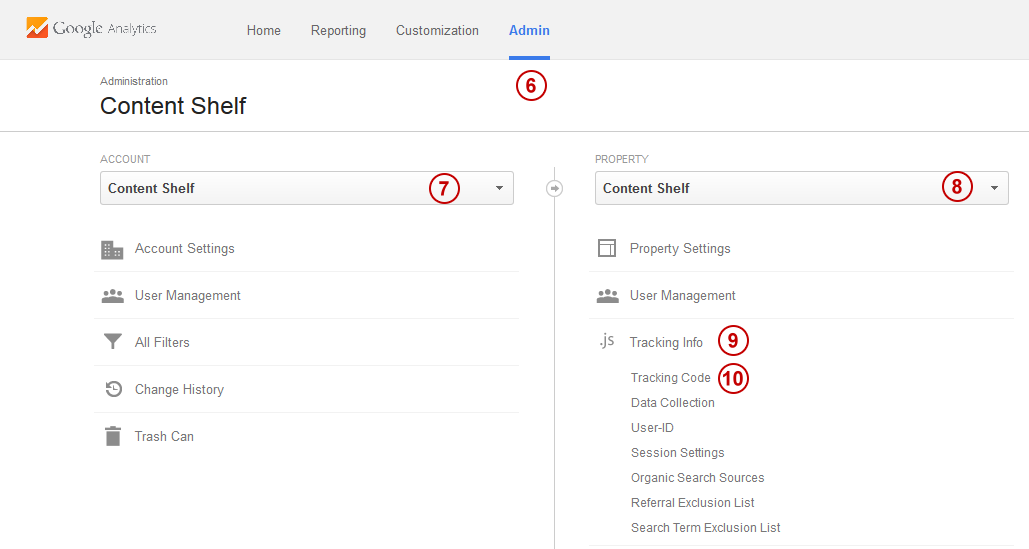Open the Property dropdown showing Content Shelf
Image resolution: width=1029 pixels, height=549 pixels.
[x=801, y=188]
